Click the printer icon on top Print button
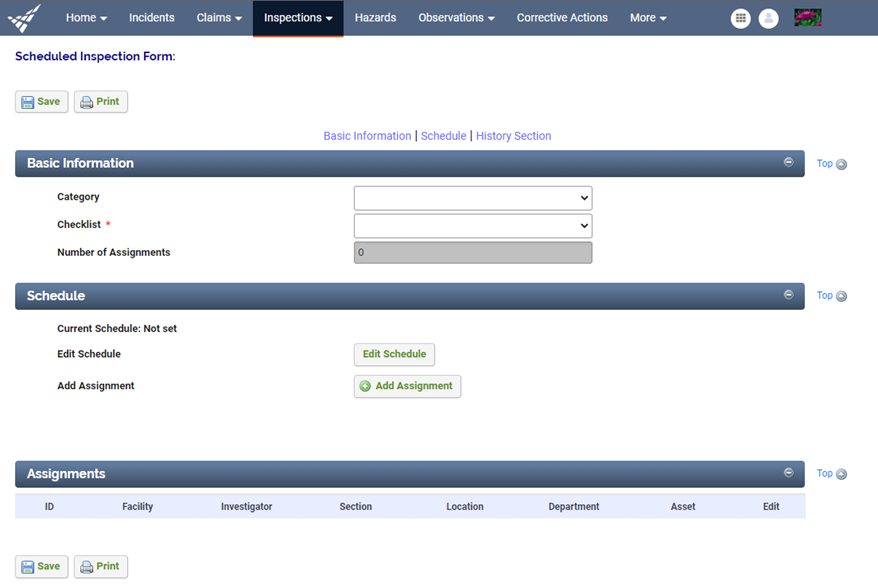Screen dimensions: 878x587 (x=85, y=101)
